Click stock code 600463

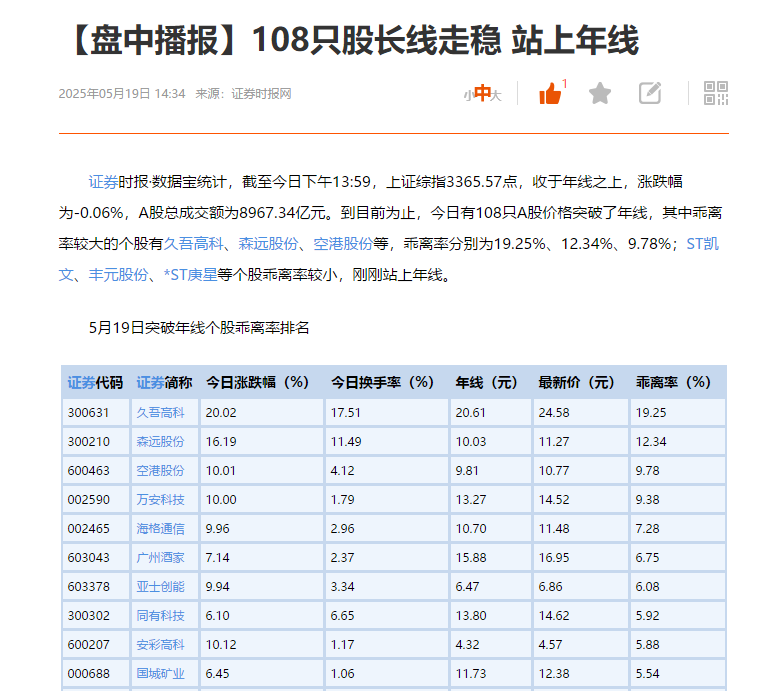pyautogui.click(x=89, y=471)
